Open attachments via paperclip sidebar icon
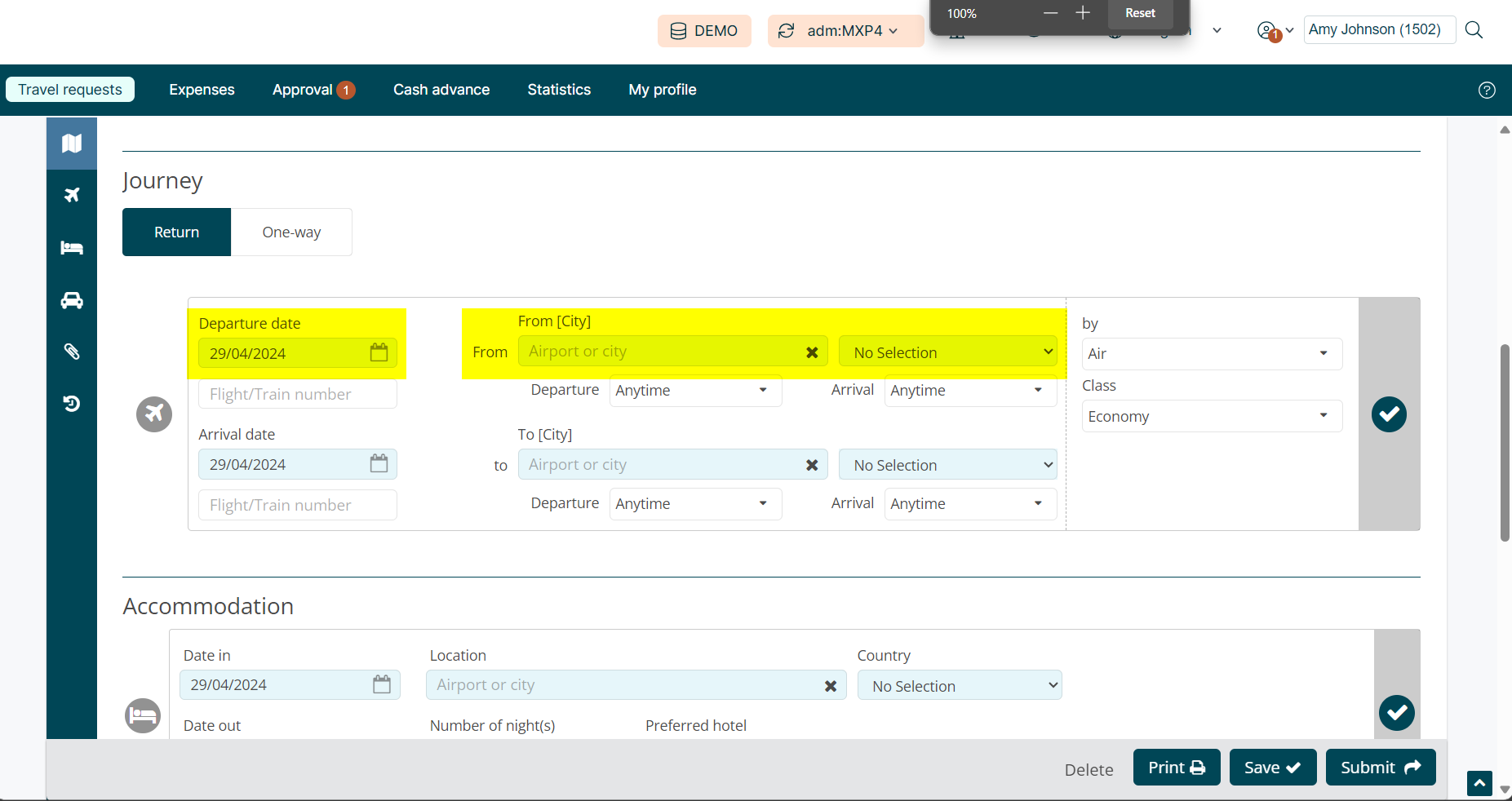 click(x=72, y=352)
